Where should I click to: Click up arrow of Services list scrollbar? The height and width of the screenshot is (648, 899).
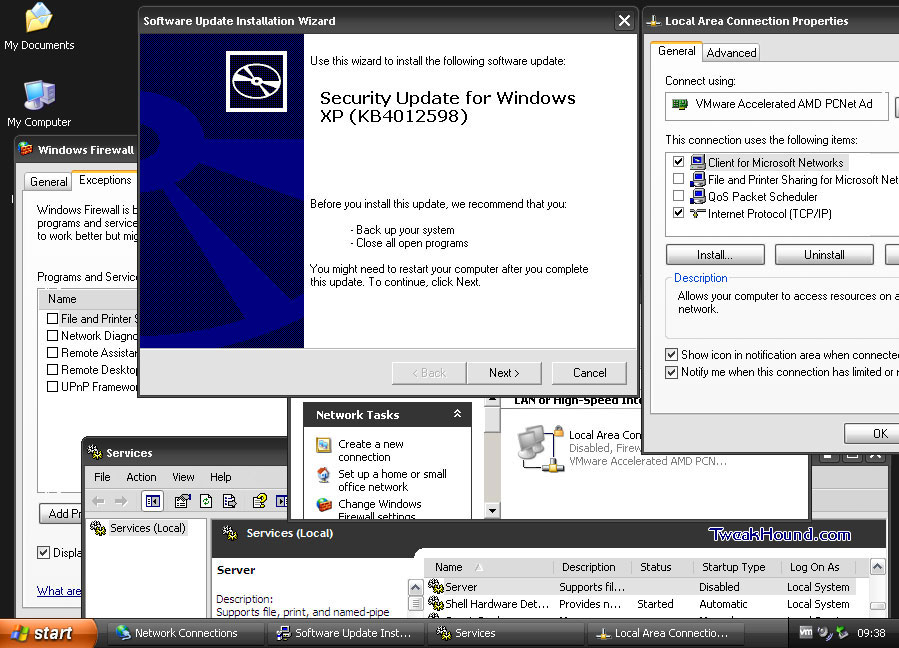tap(877, 568)
